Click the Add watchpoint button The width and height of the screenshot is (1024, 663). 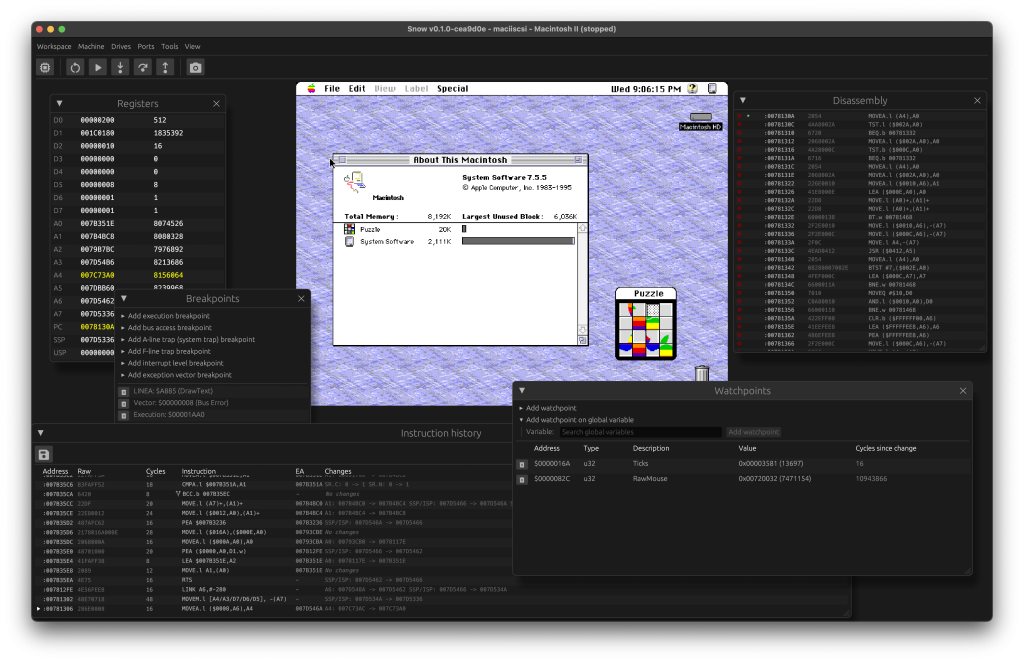[752, 432]
